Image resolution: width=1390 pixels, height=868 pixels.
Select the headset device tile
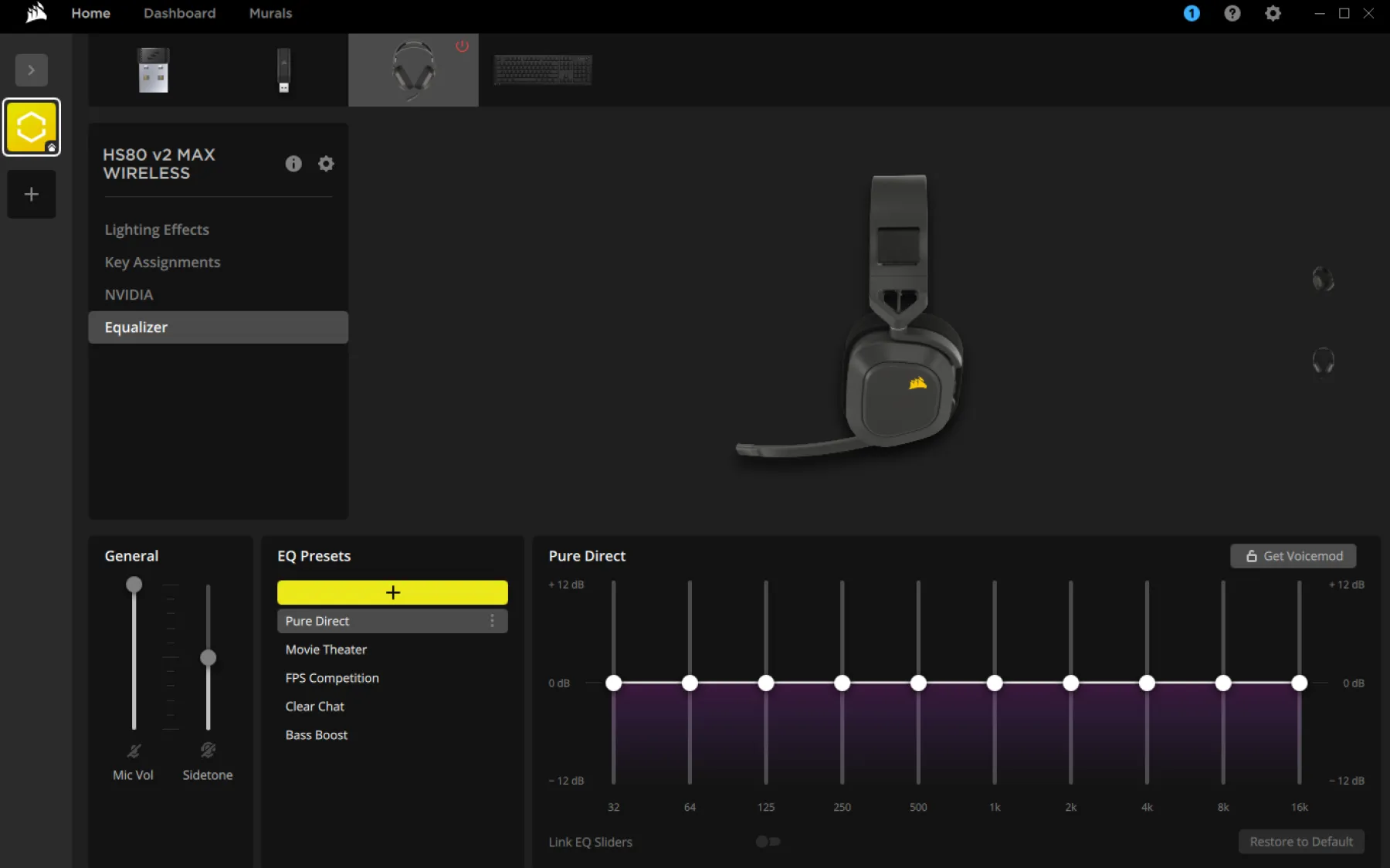pyautogui.click(x=413, y=70)
